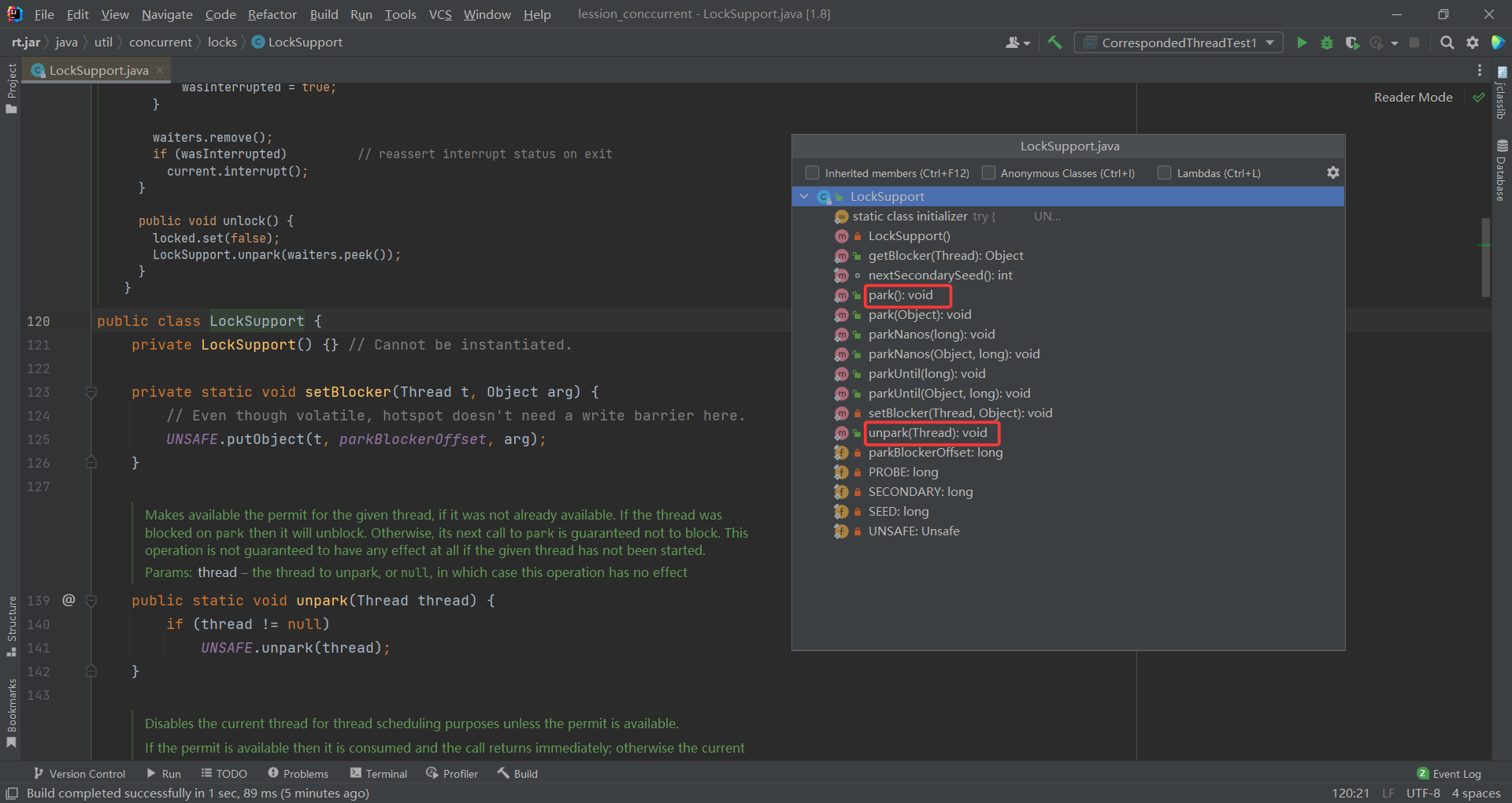Enable Anonymous Classes checkbox
This screenshot has height=803, width=1512.
point(988,172)
